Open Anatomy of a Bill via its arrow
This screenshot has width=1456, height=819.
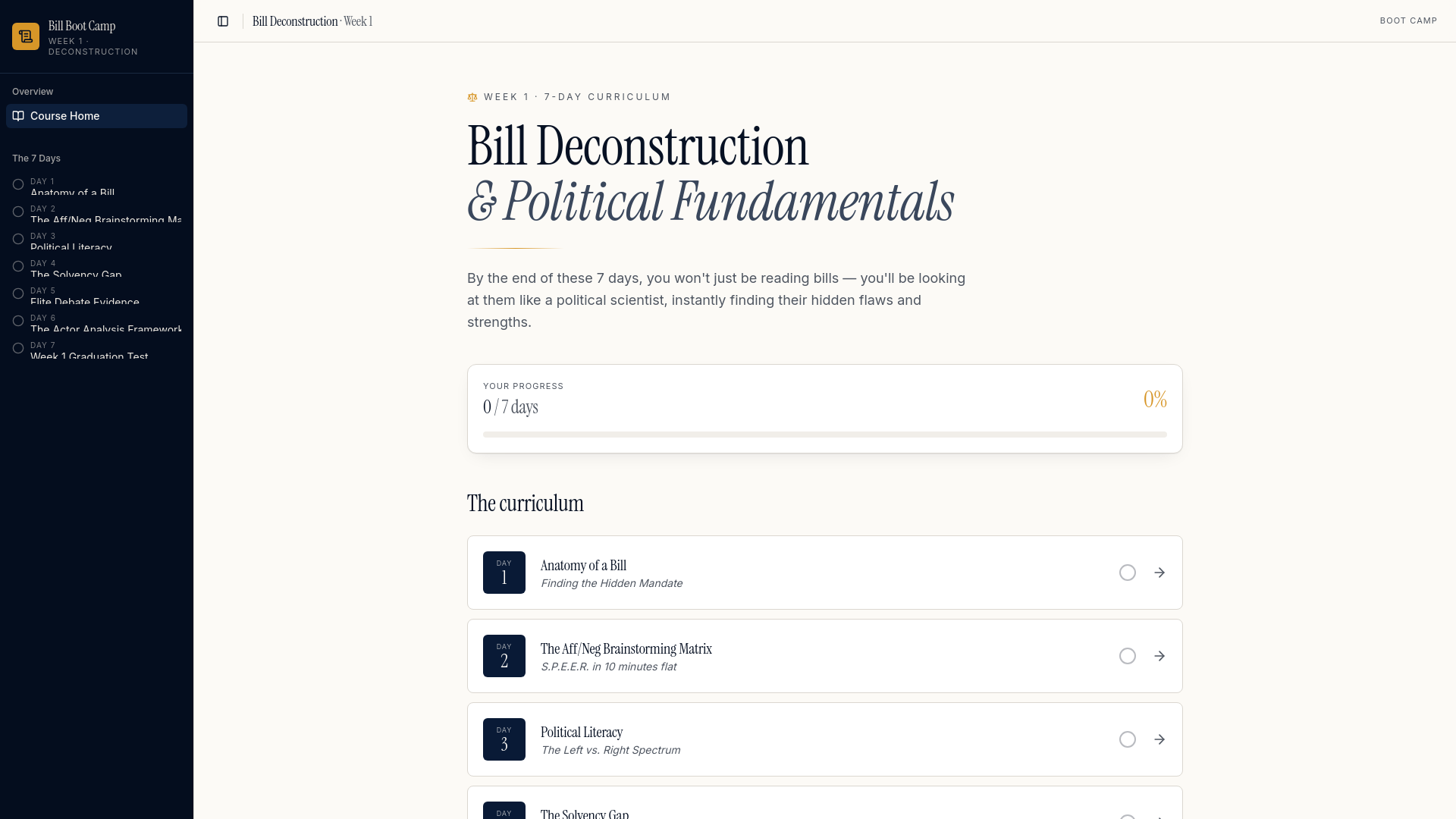(1159, 573)
